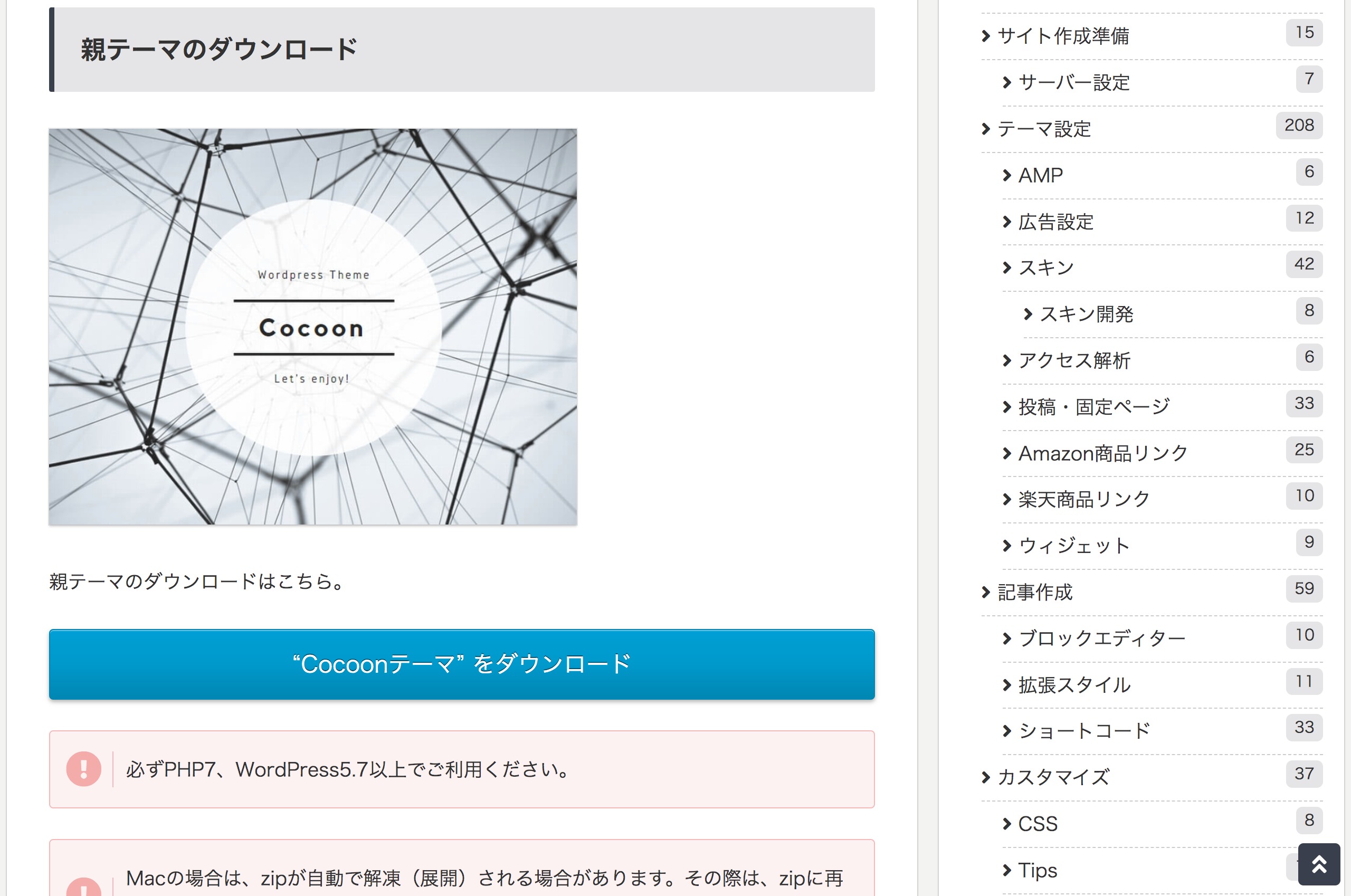Click the chevron beside 記事作成
The width and height of the screenshot is (1351, 896).
click(986, 593)
